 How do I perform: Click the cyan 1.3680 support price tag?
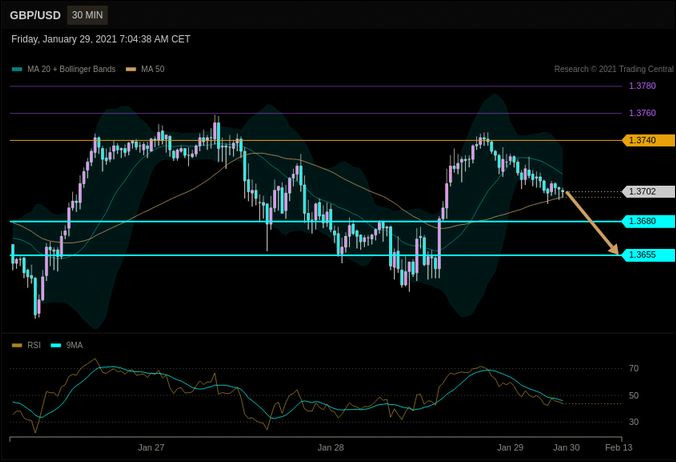pos(648,221)
